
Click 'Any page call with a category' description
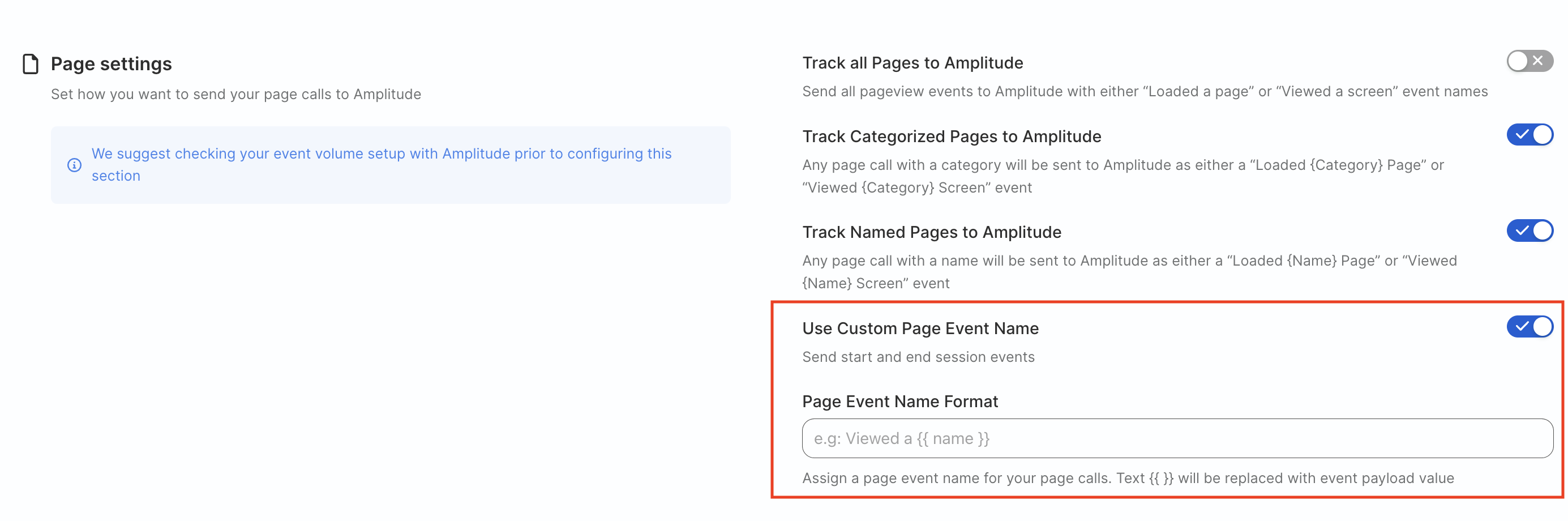point(1123,176)
